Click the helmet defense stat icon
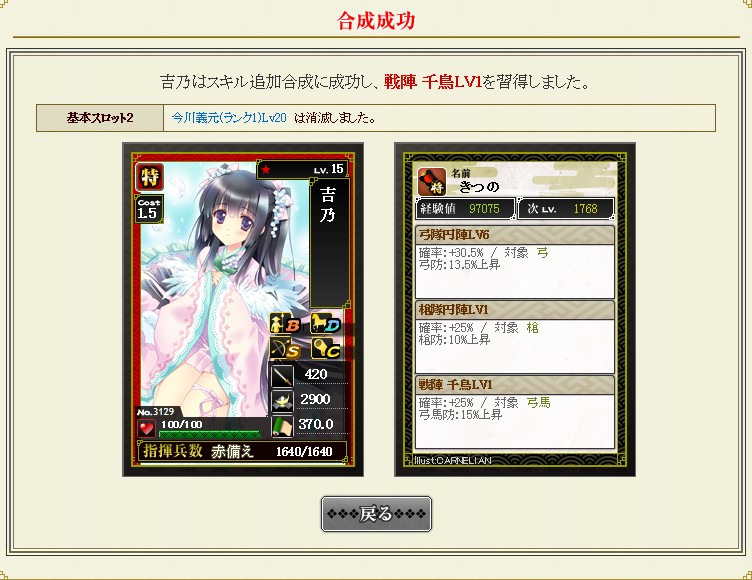The image size is (752, 580). (282, 401)
